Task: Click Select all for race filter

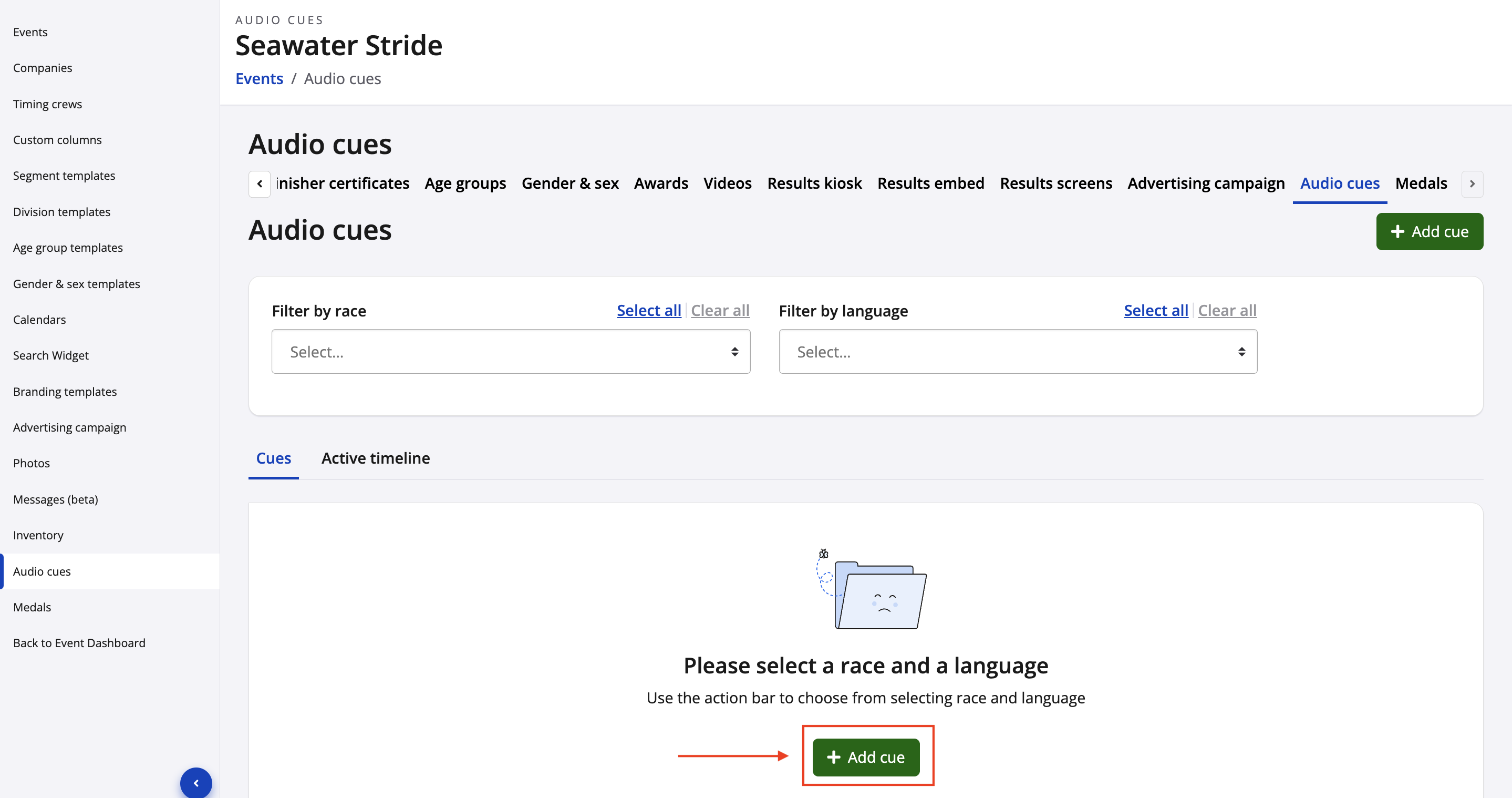Action: click(x=649, y=310)
